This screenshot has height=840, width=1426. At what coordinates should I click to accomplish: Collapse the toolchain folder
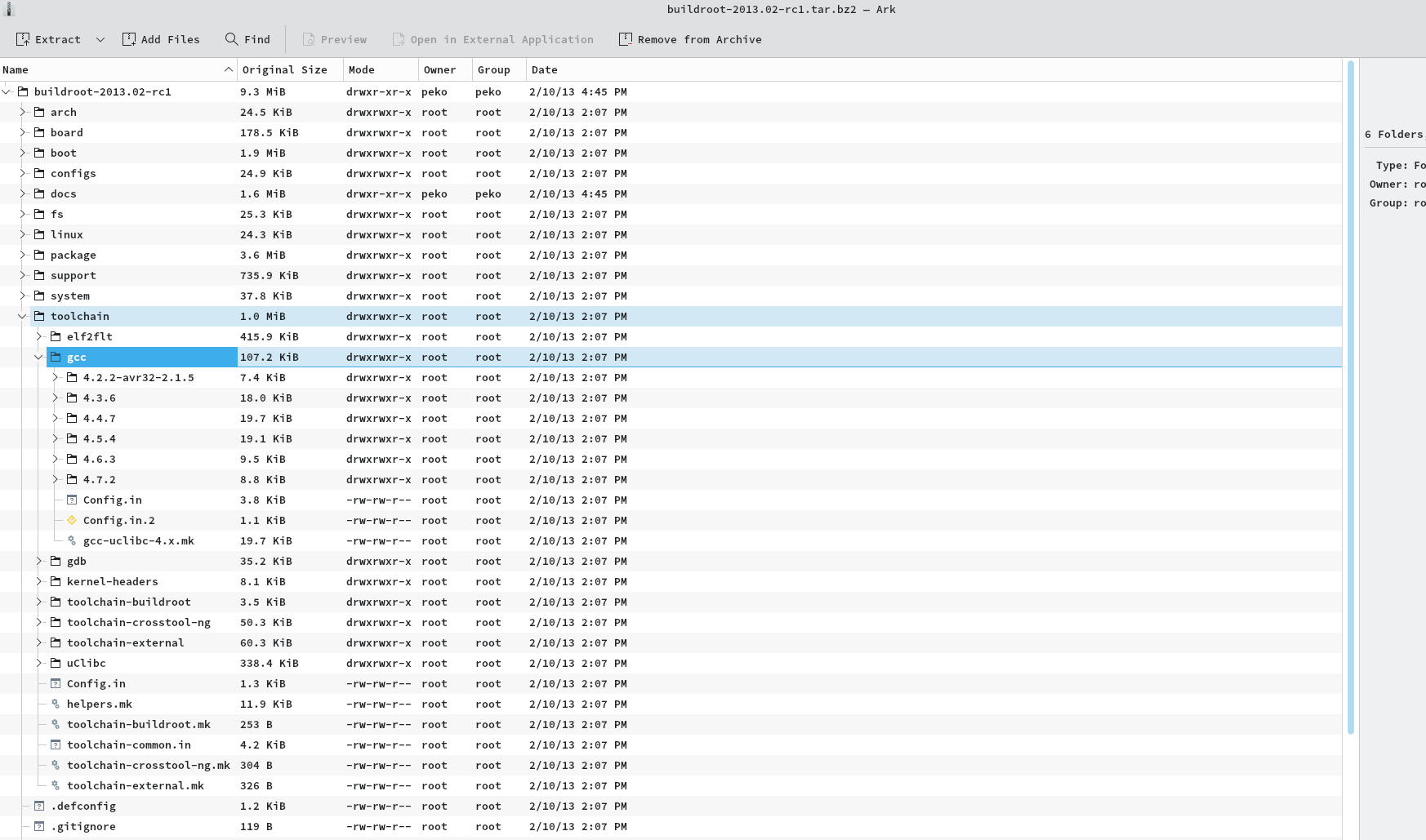(x=23, y=316)
